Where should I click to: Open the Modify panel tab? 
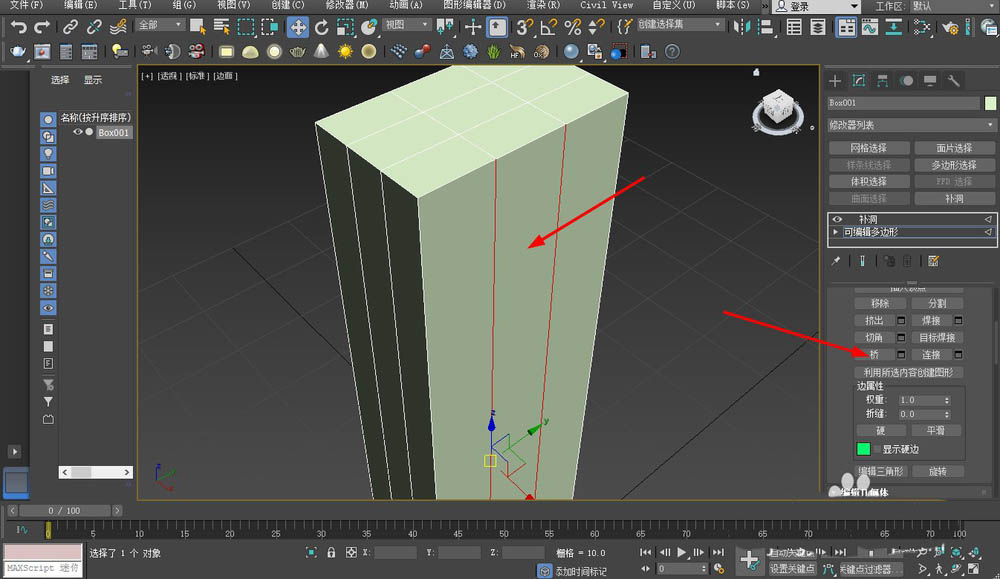tap(858, 81)
